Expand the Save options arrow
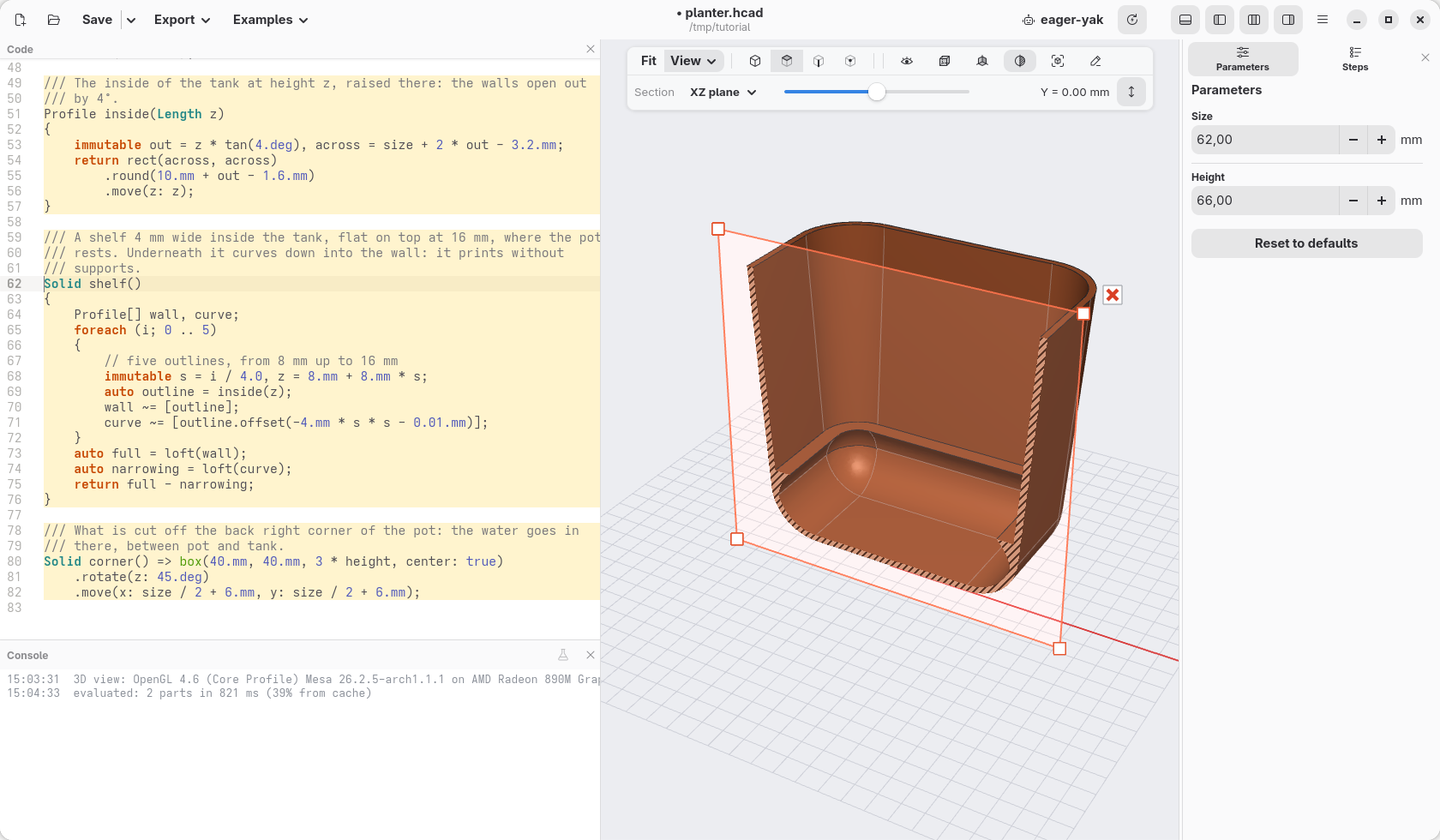The image size is (1440, 840). click(x=131, y=20)
